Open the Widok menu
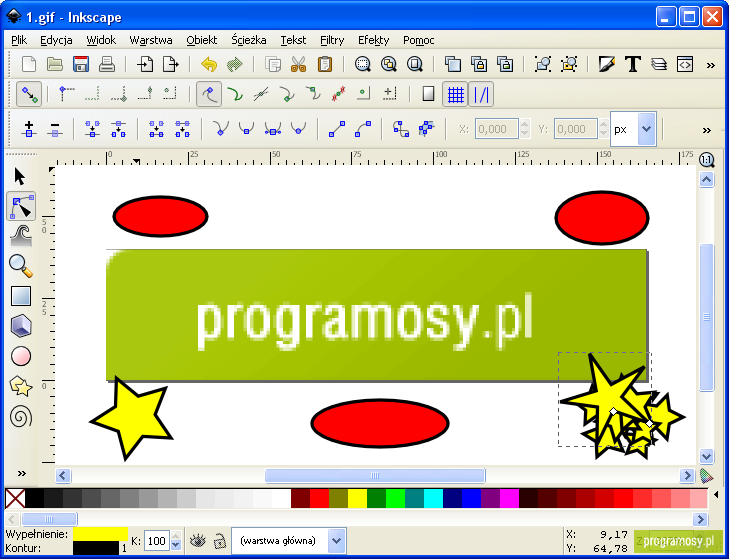Viewport: 729px width, 559px height. point(101,40)
